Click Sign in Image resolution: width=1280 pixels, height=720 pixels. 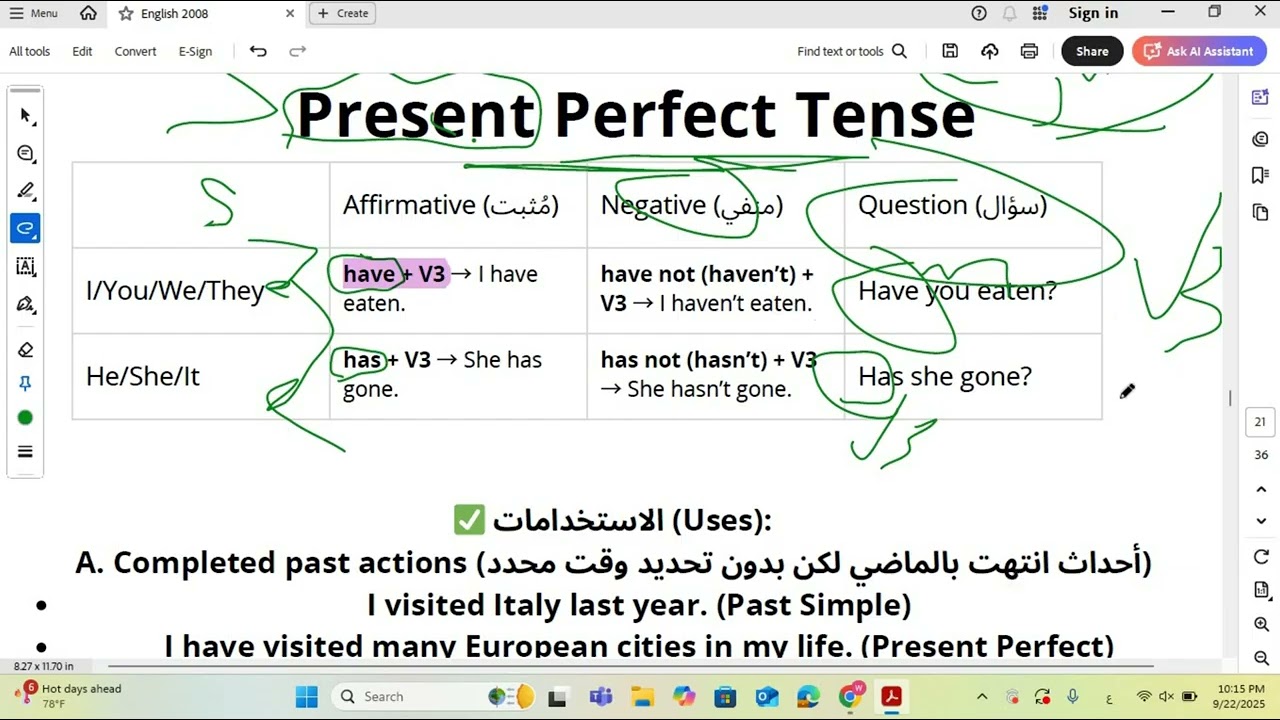pyautogui.click(x=1093, y=13)
